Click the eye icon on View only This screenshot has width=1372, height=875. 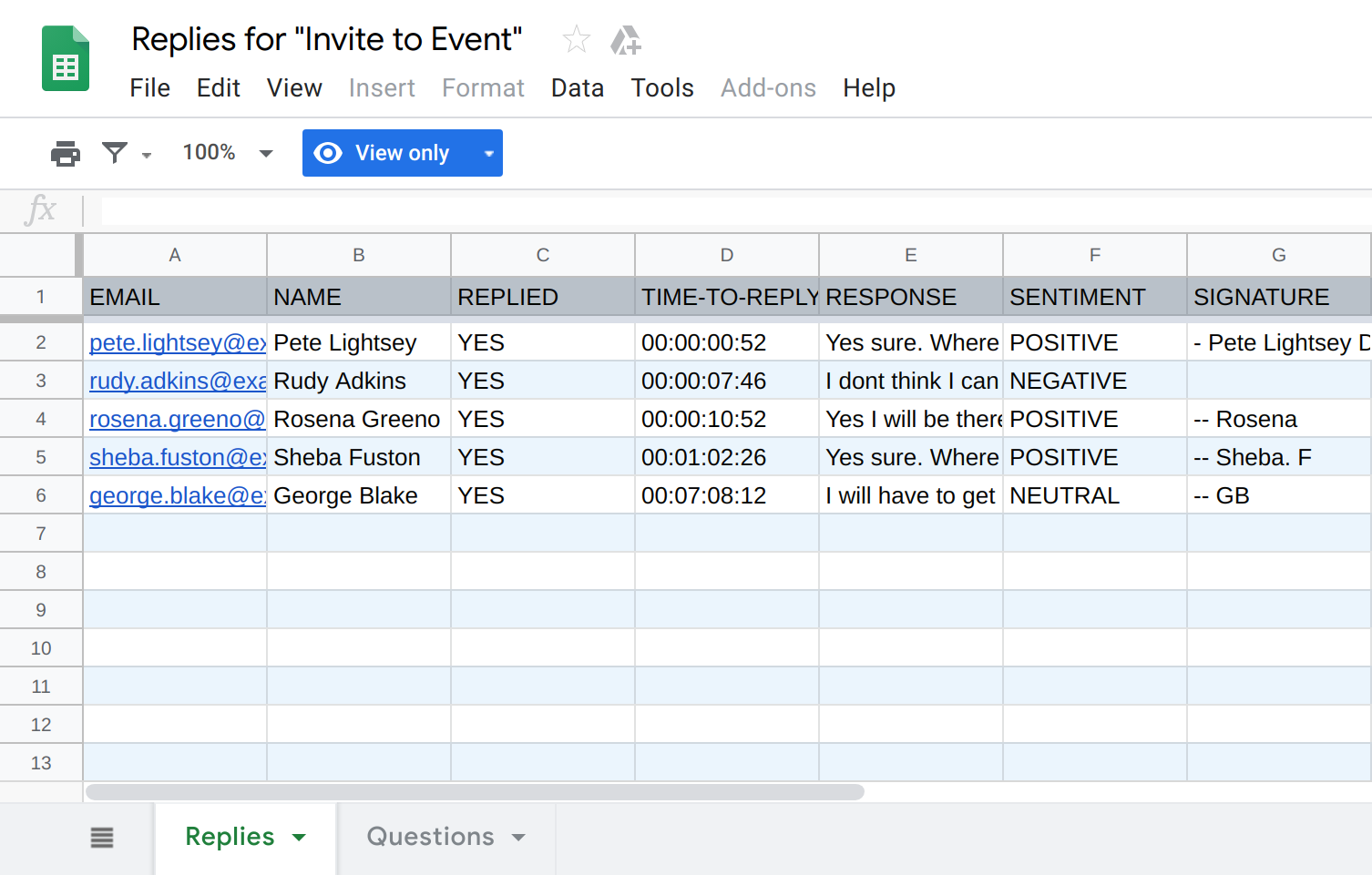328,153
